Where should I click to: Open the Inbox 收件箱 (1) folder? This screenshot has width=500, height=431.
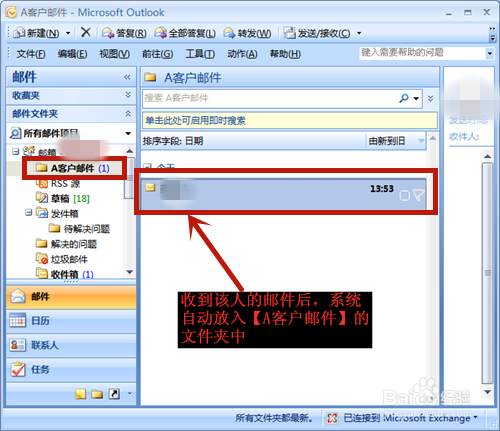pos(65,274)
